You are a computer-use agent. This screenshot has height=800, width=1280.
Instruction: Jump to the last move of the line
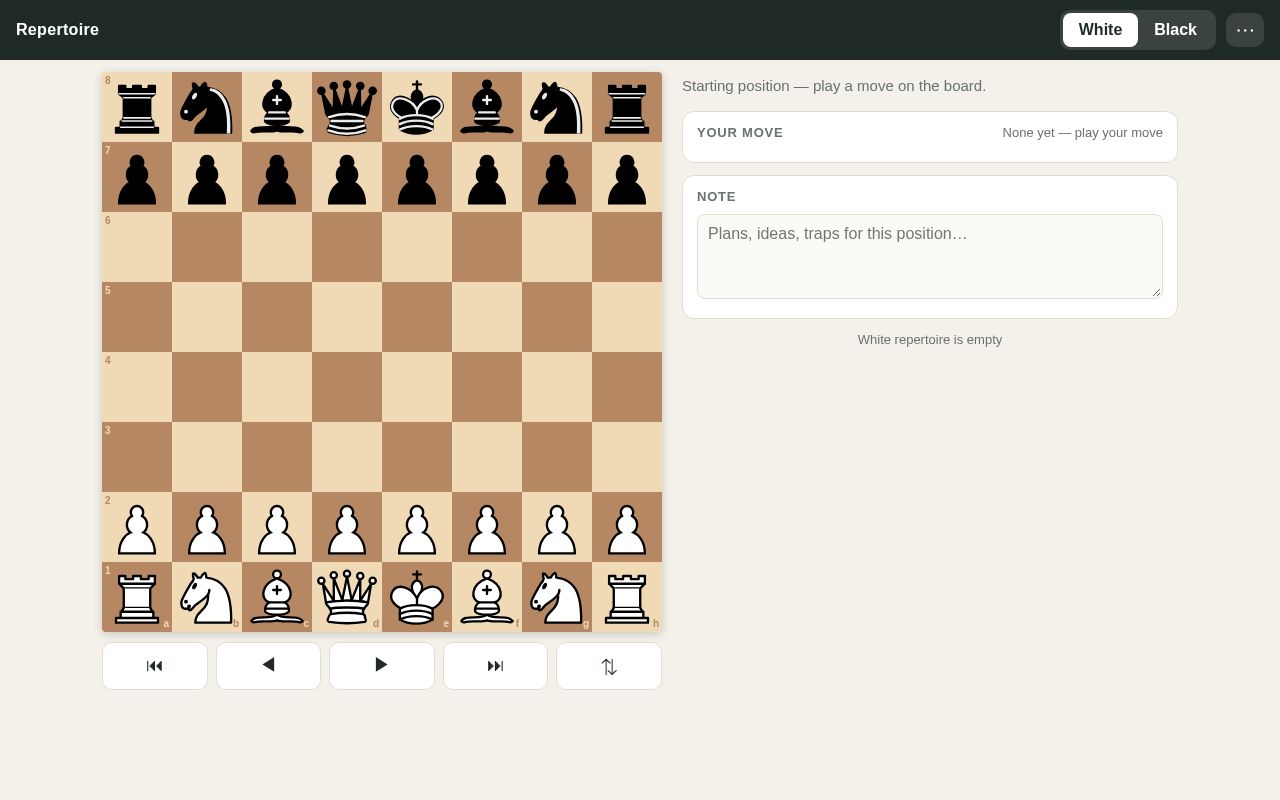pos(495,666)
